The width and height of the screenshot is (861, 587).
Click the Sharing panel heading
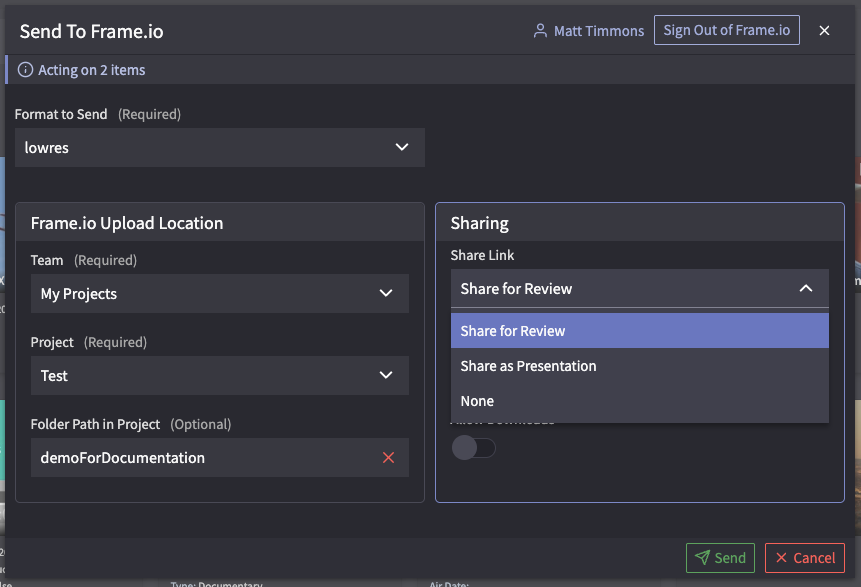point(479,223)
